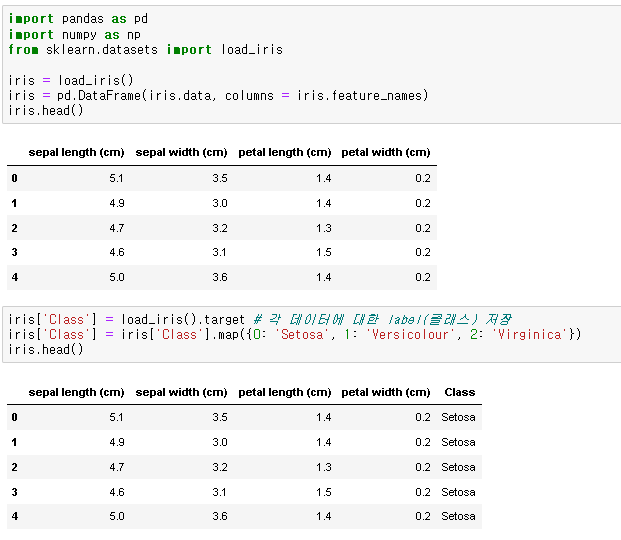621x540 pixels.
Task: Click 'sepal length (cm)' header in table with Class
Action: (76, 392)
